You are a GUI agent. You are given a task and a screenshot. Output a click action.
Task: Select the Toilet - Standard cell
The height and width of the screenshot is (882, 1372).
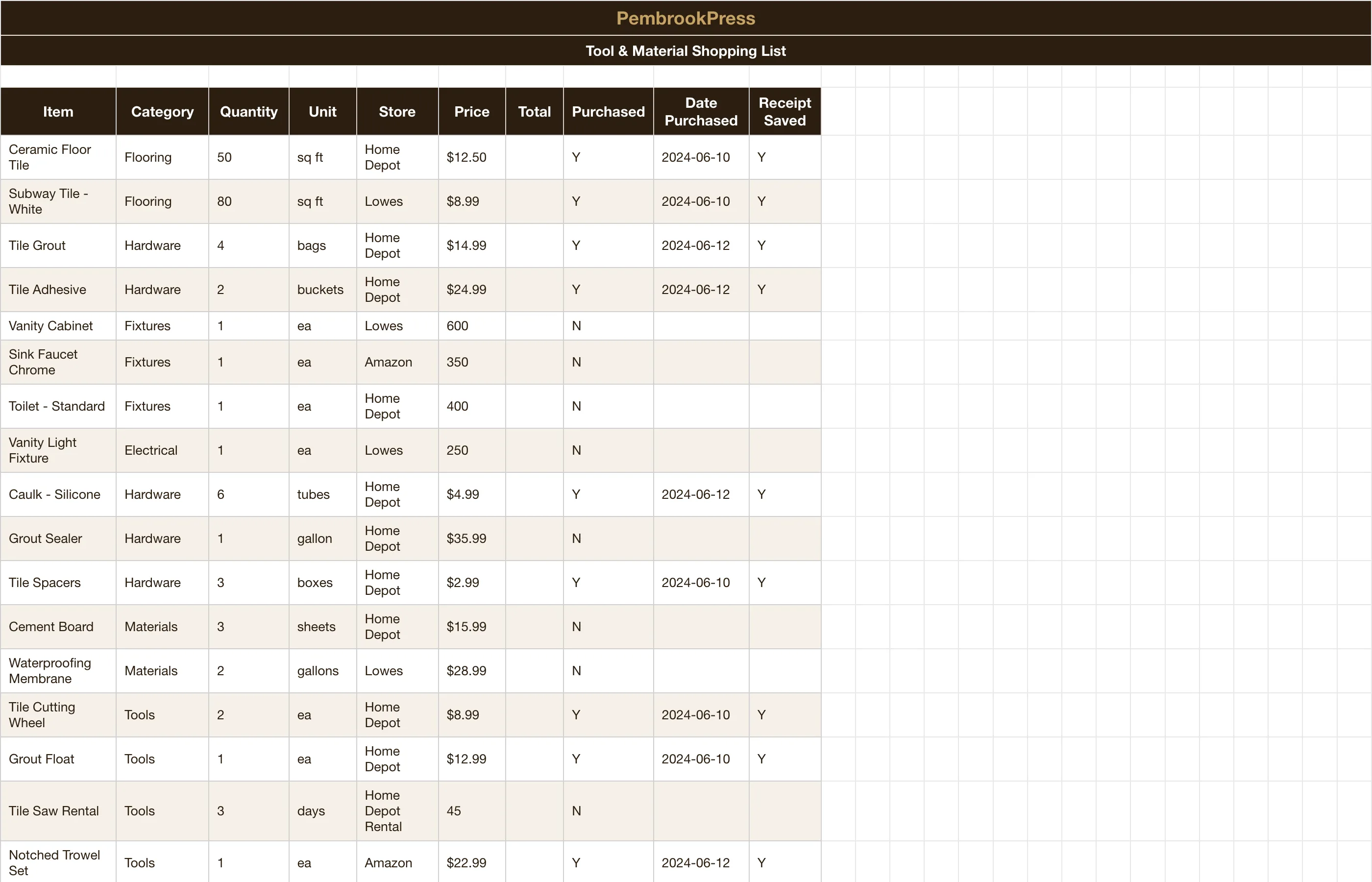pos(58,406)
